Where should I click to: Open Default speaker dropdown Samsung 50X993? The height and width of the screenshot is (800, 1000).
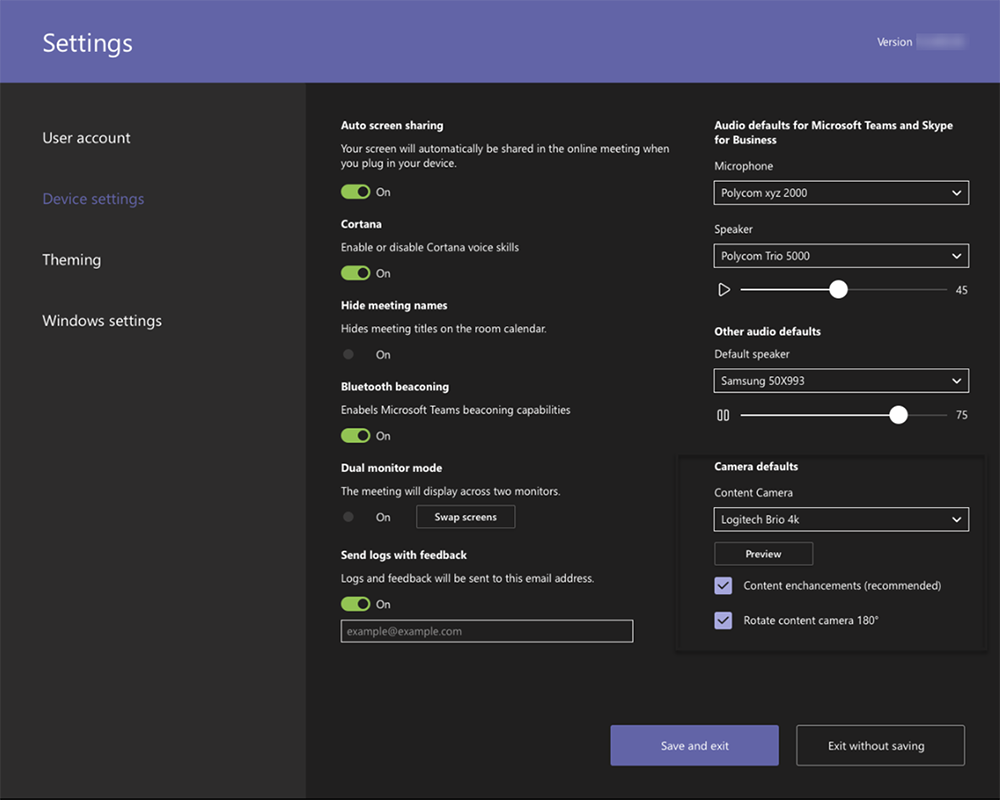(x=841, y=381)
